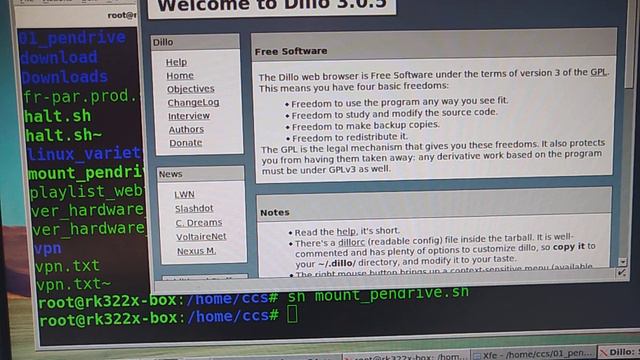Open the Nexus M. news link
The width and height of the screenshot is (640, 360).
click(x=196, y=251)
